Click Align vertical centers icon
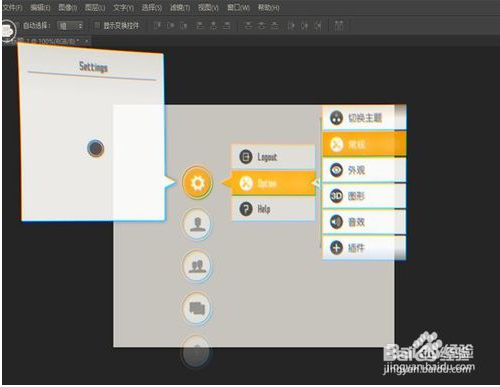The height and width of the screenshot is (387, 500). [171, 25]
